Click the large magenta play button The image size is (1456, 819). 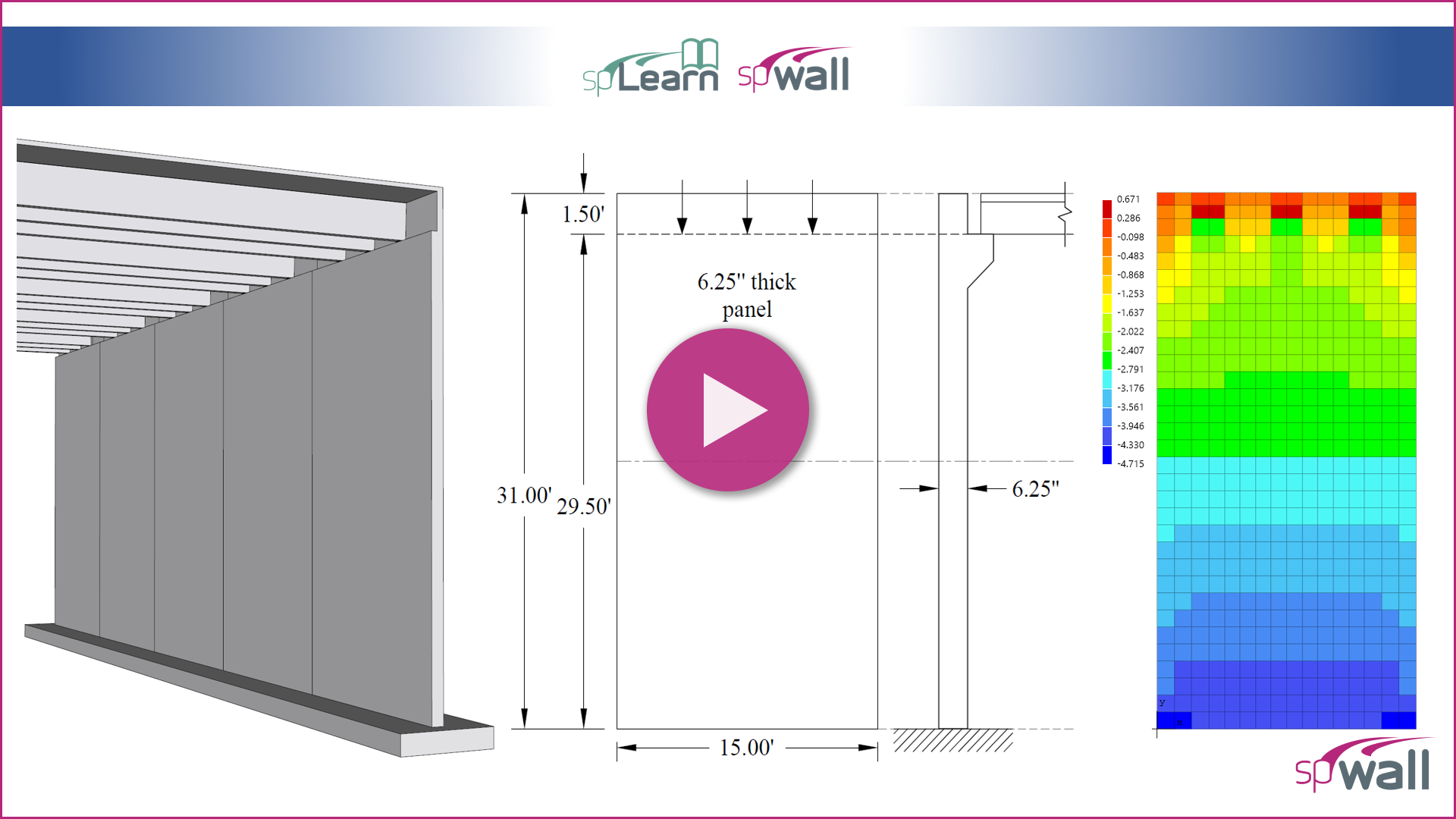click(727, 410)
